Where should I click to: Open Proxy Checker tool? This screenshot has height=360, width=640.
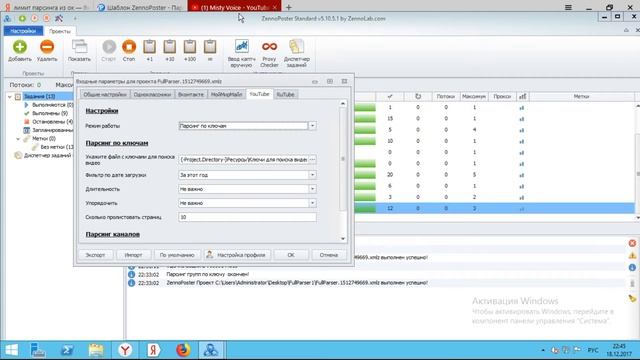(x=269, y=47)
